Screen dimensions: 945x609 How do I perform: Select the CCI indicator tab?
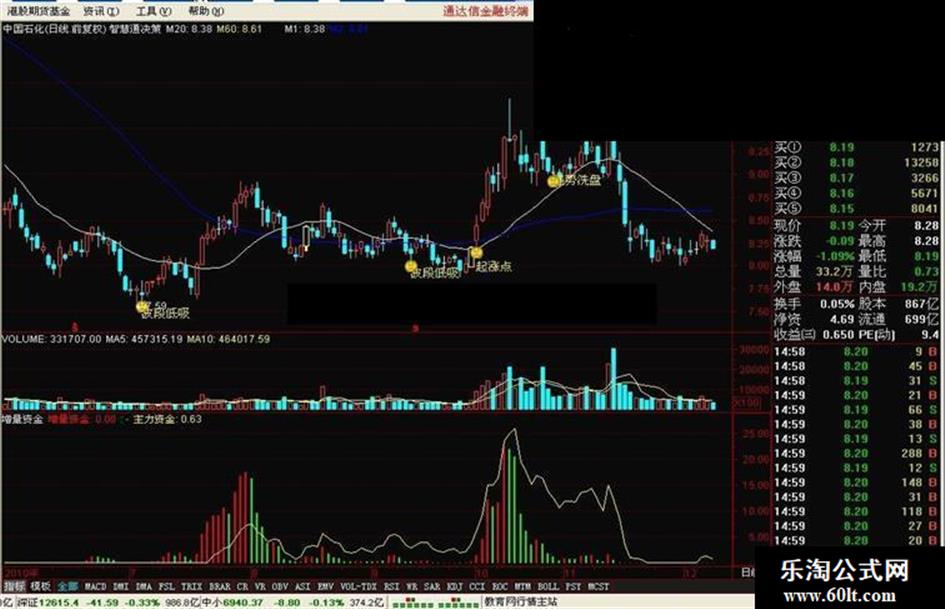(x=477, y=586)
